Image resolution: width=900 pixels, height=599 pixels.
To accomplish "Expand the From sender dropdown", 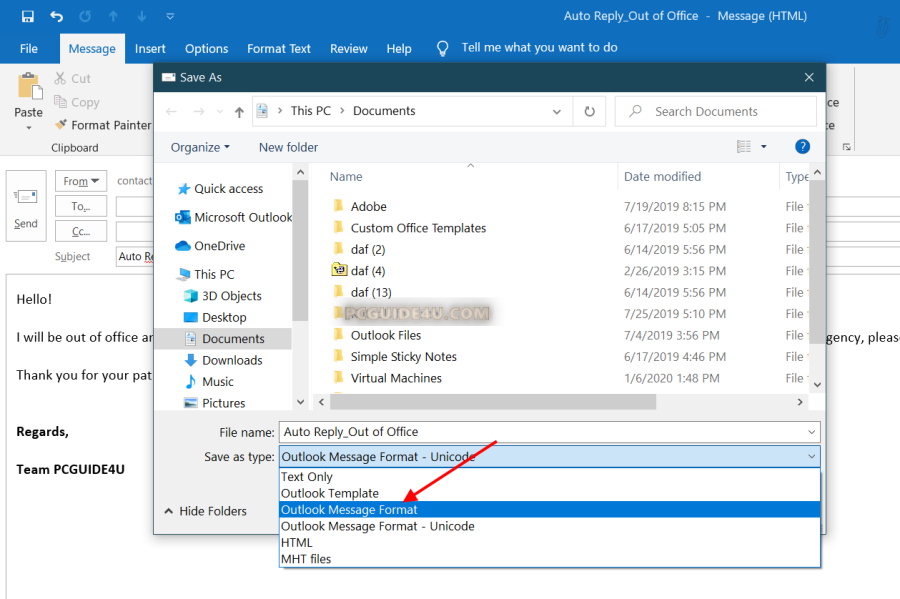I will coord(83,181).
